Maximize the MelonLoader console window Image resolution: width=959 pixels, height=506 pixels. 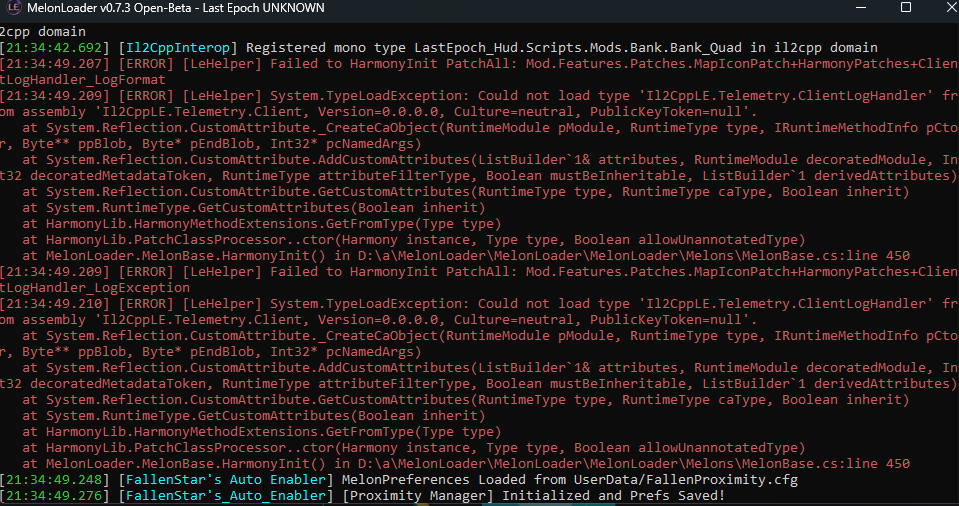point(906,7)
